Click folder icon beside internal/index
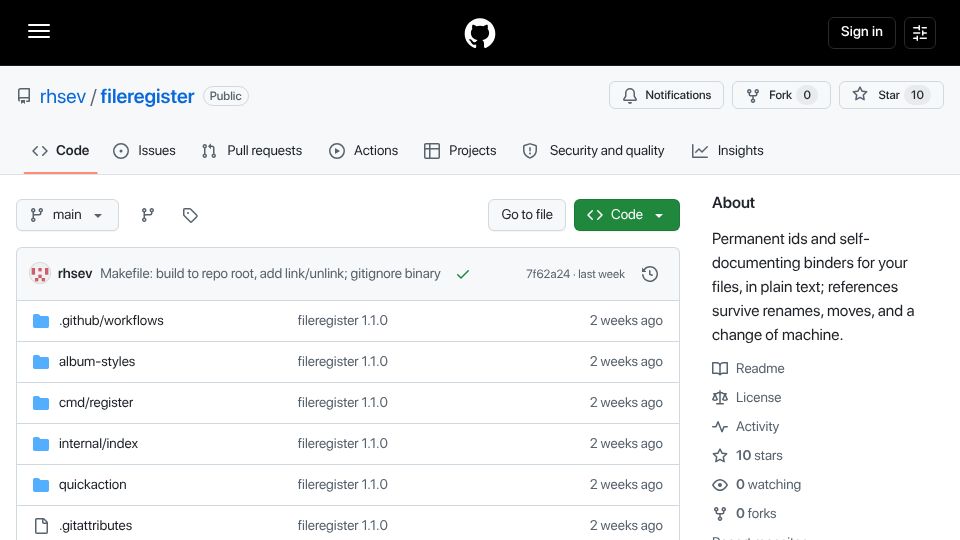 (41, 444)
